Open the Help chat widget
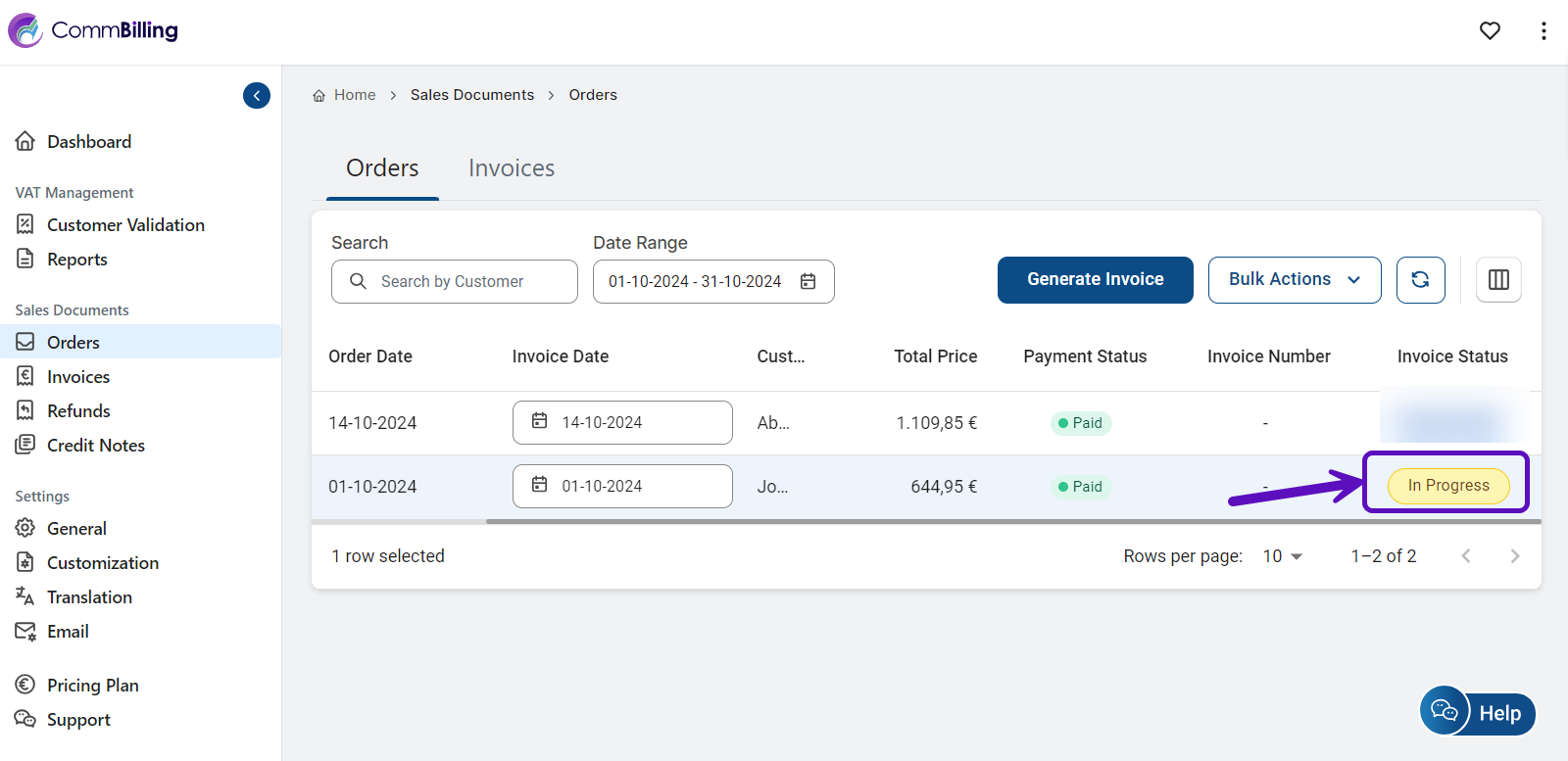This screenshot has height=761, width=1568. coord(1478,712)
